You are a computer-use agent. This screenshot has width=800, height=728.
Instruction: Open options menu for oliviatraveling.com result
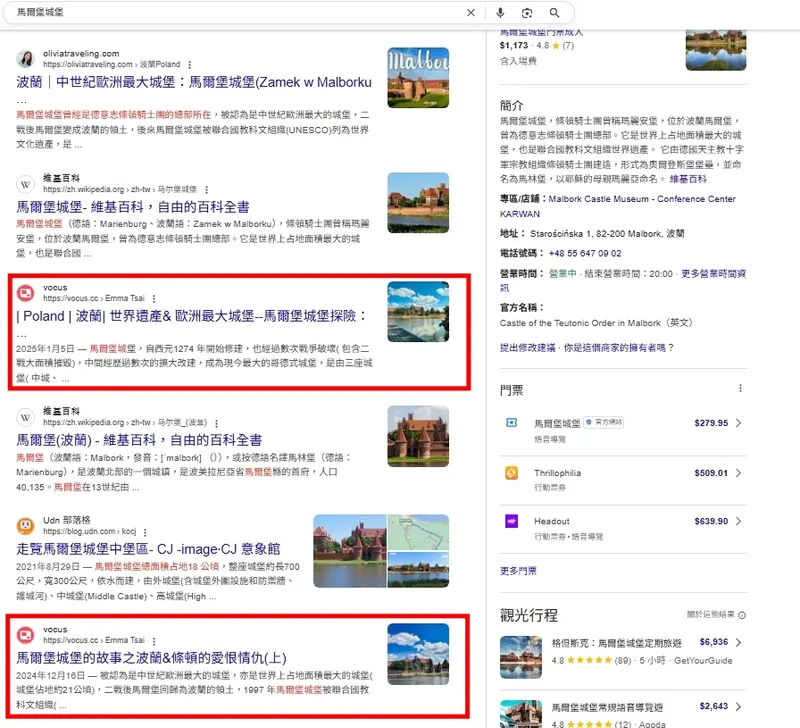[x=190, y=65]
